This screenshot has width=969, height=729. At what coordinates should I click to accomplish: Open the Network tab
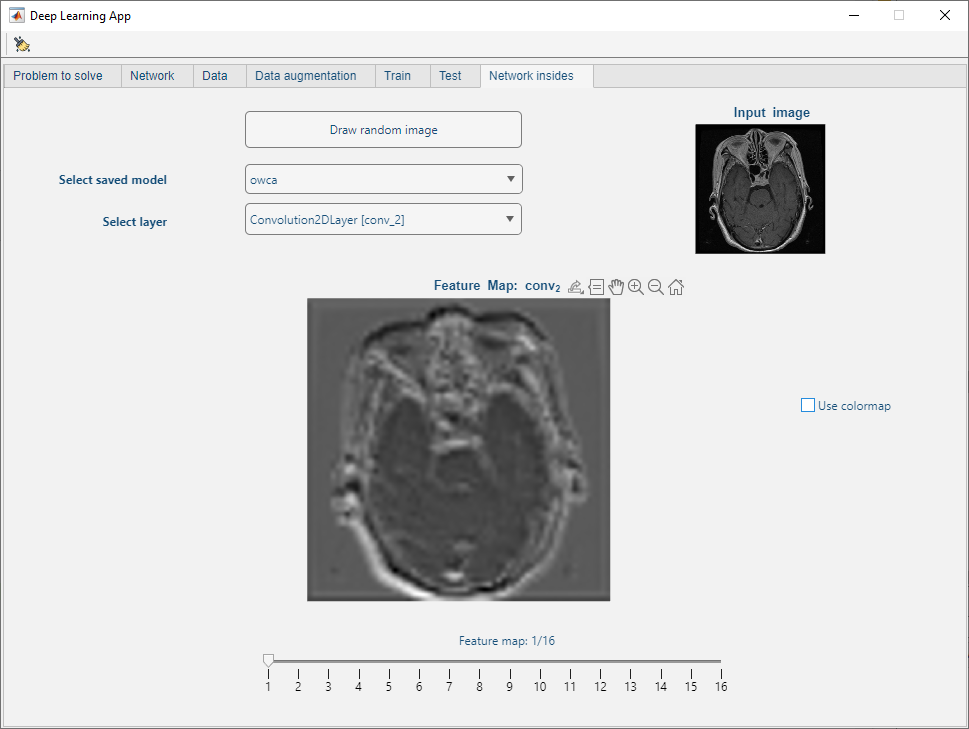pyautogui.click(x=152, y=76)
